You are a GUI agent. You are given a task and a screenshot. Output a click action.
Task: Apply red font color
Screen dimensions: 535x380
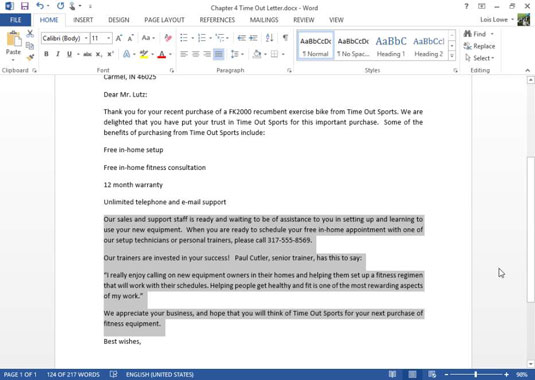click(162, 54)
